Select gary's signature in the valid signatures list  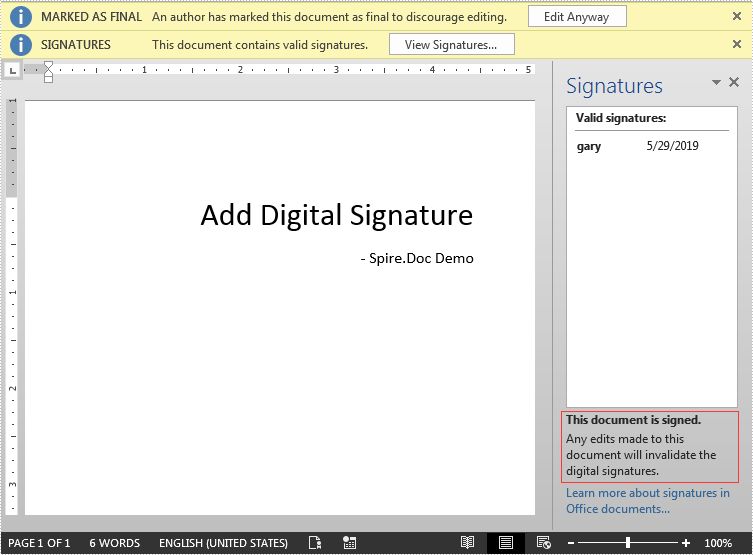pos(652,146)
